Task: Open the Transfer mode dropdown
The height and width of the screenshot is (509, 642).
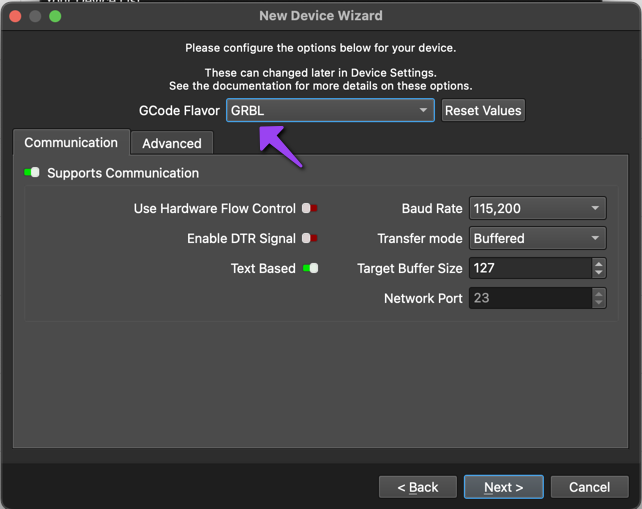Action: click(537, 239)
